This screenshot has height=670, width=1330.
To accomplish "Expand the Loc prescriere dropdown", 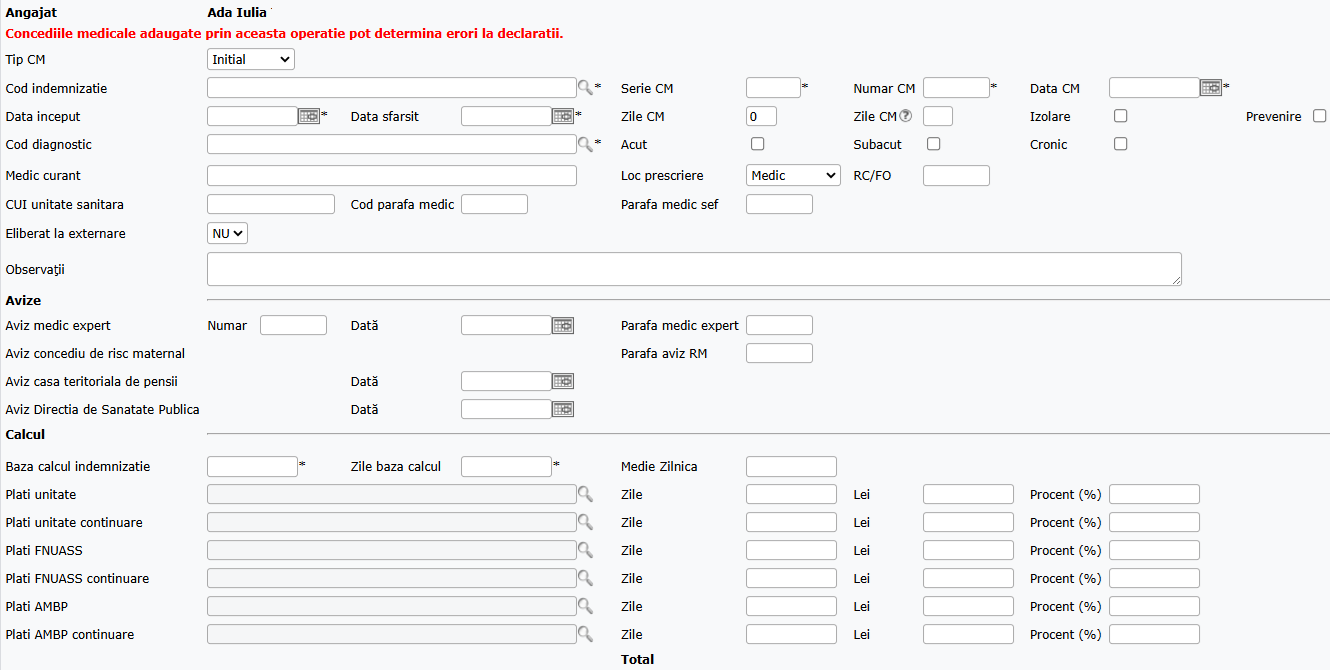I will [x=793, y=176].
